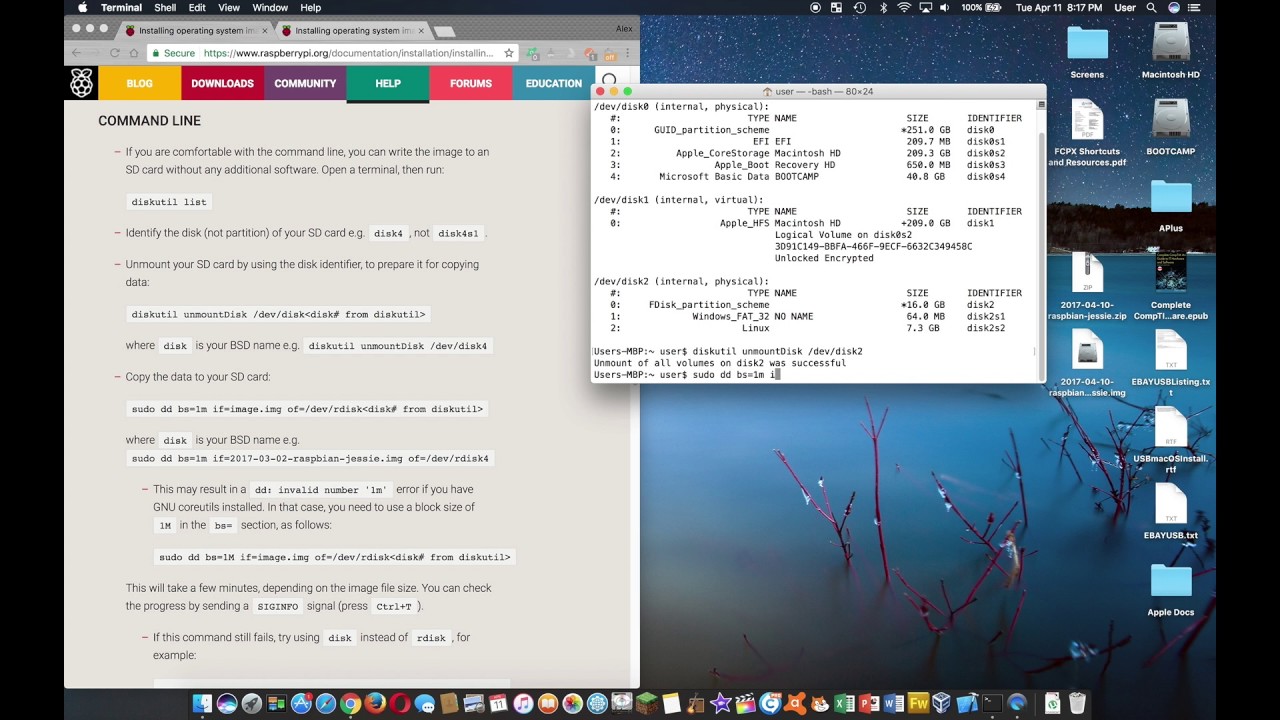The width and height of the screenshot is (1280, 720).
Task: Open Launchpad from the Dock
Action: (251, 703)
